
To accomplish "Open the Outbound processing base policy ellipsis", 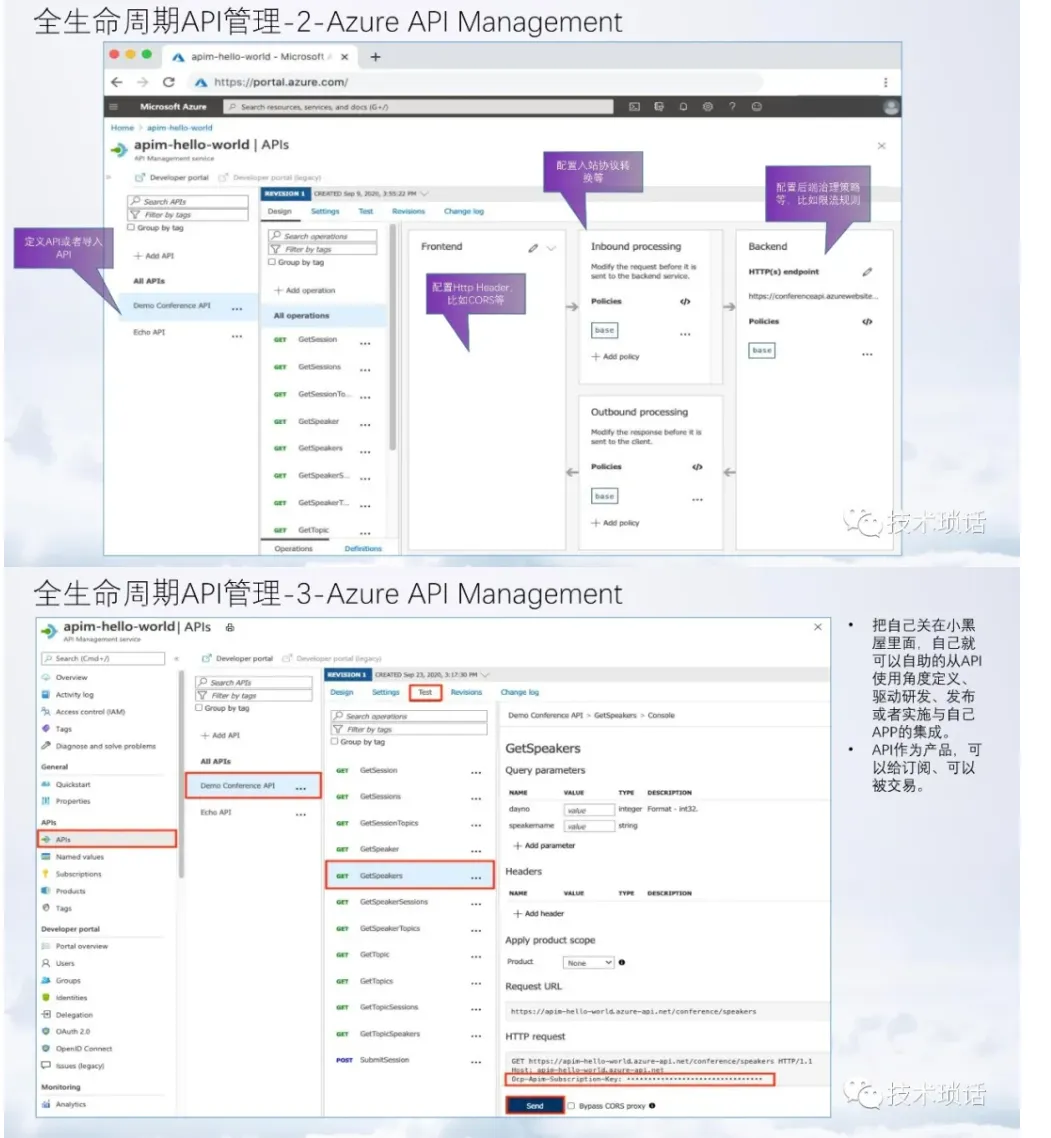I will 698,500.
